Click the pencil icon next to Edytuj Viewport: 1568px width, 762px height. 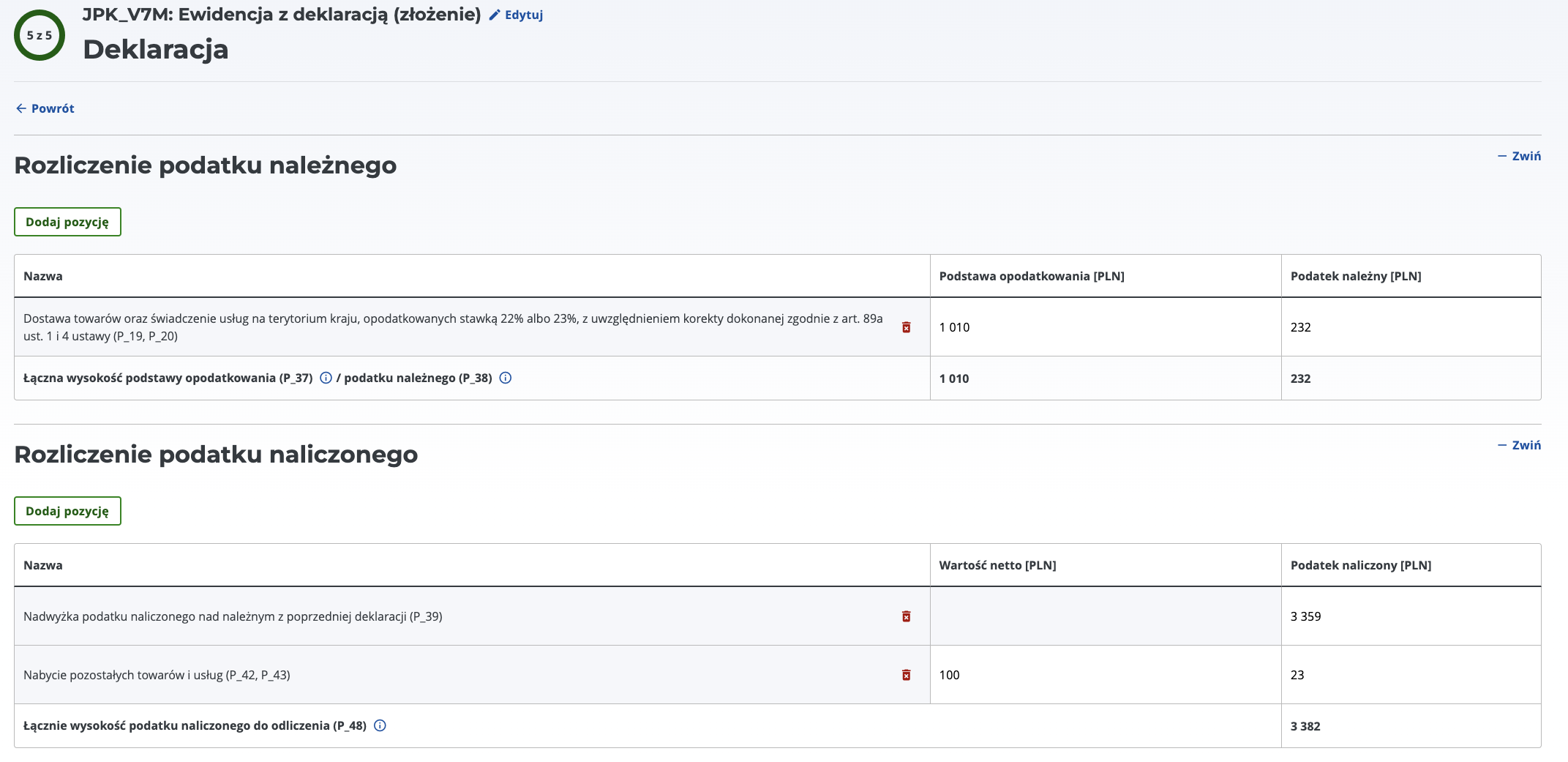click(495, 15)
